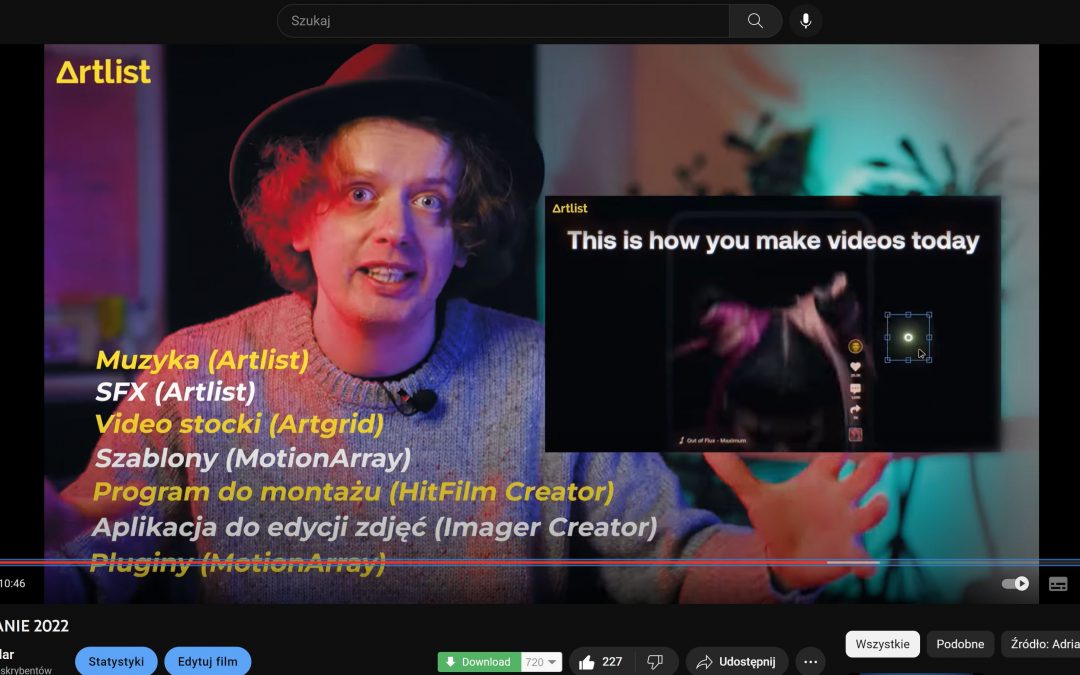This screenshot has height=675, width=1080.
Task: Turn on subtitles with the captions icon
Action: [x=1058, y=584]
